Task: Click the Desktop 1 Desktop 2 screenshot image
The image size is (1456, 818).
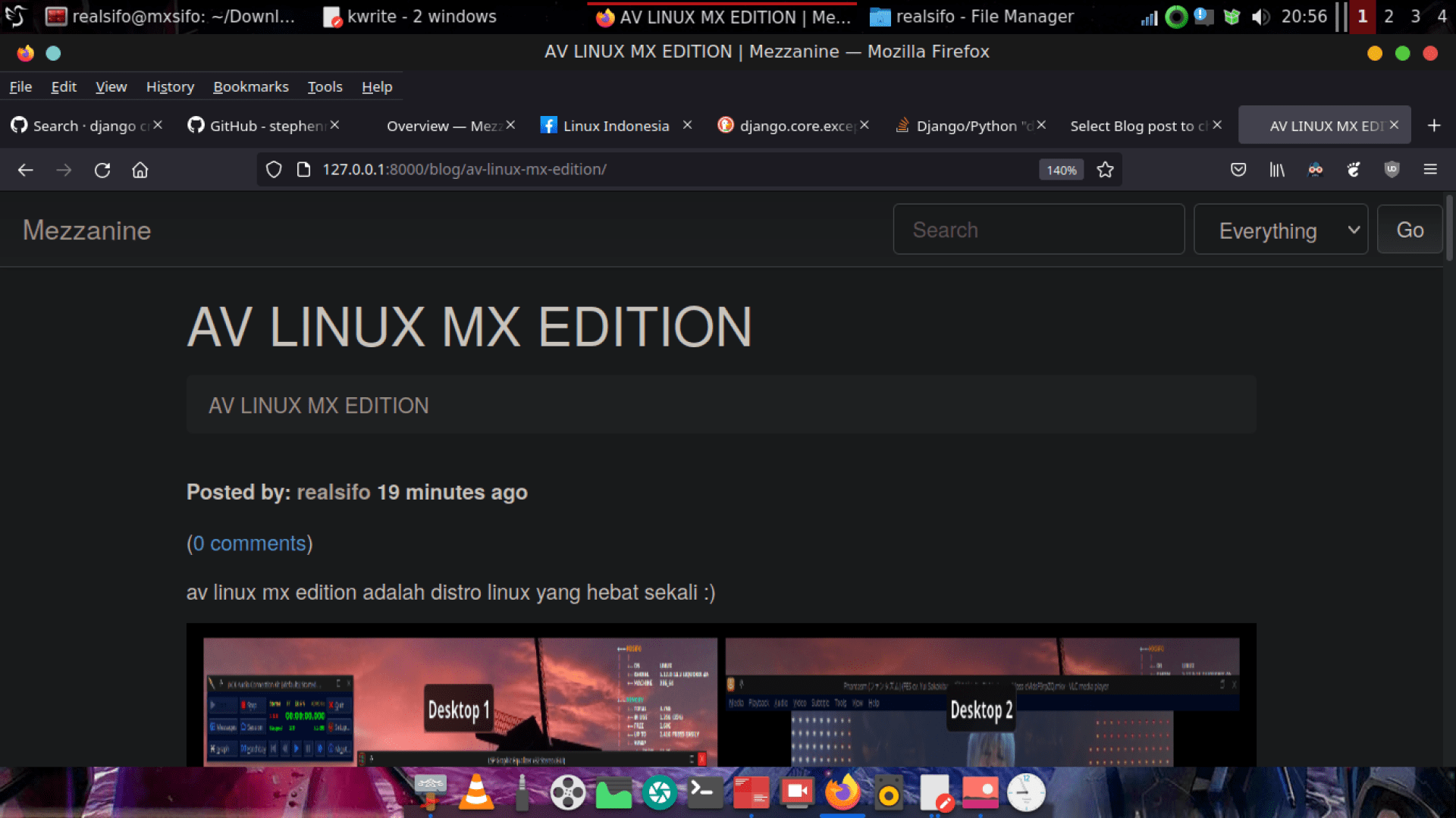Action: click(x=721, y=695)
